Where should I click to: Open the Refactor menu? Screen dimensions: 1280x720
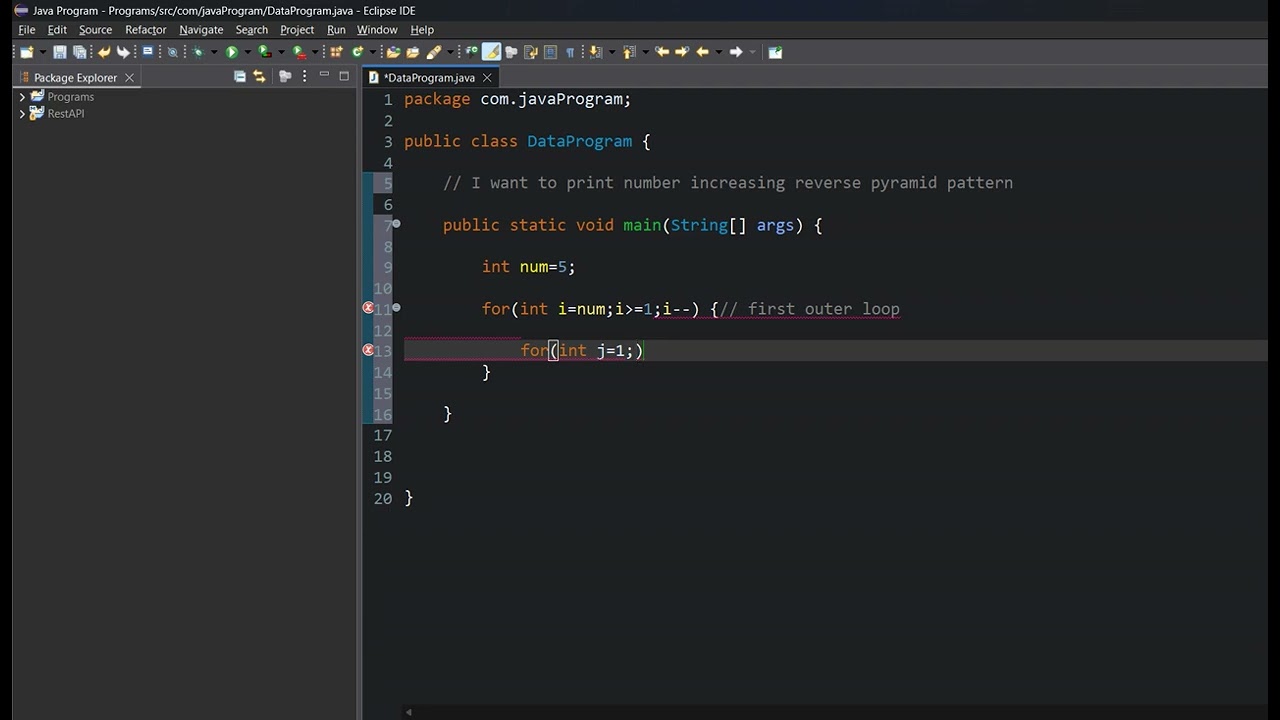tap(146, 30)
